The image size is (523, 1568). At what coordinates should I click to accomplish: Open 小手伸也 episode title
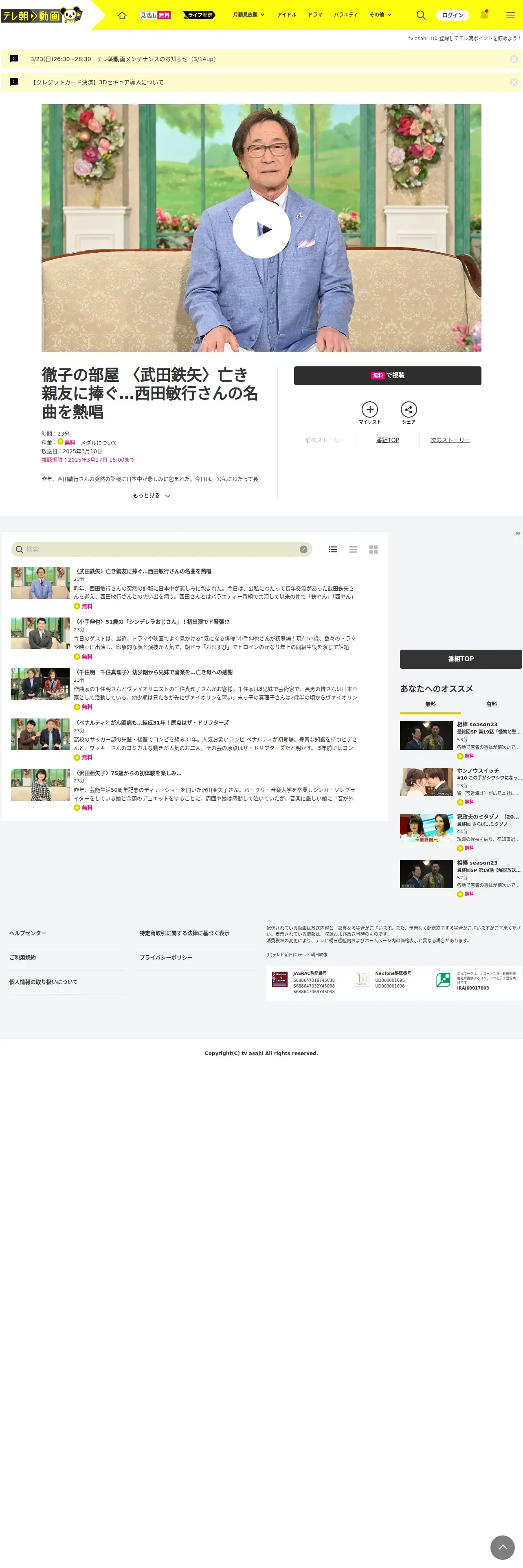pos(152,622)
